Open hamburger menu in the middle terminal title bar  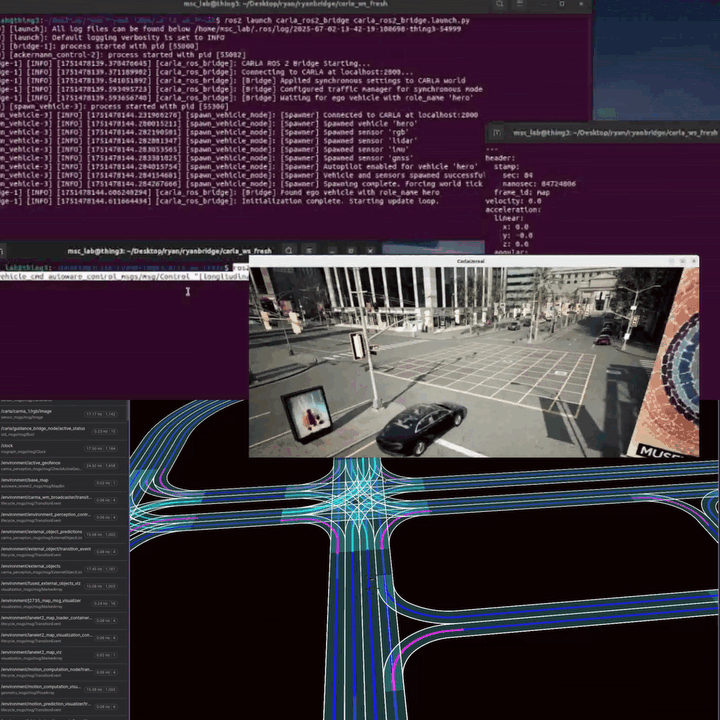point(309,251)
